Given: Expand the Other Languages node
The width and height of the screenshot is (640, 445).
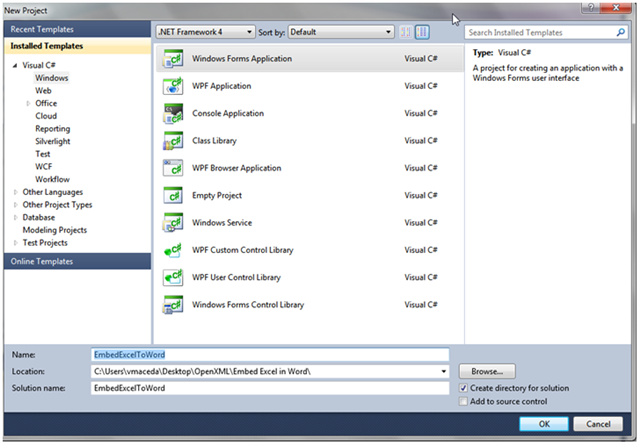Looking at the screenshot, I should click(x=16, y=192).
